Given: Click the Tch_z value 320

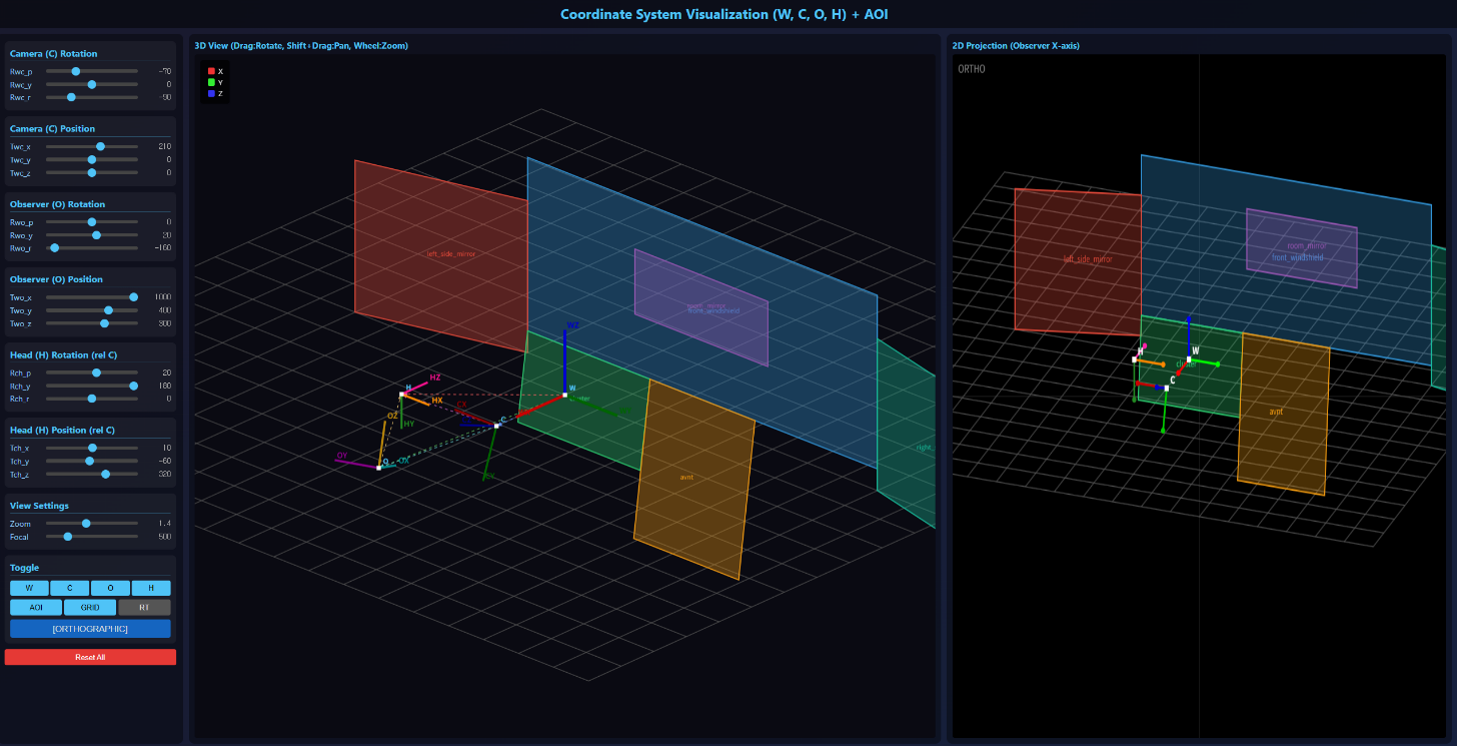Looking at the screenshot, I should [x=164, y=474].
